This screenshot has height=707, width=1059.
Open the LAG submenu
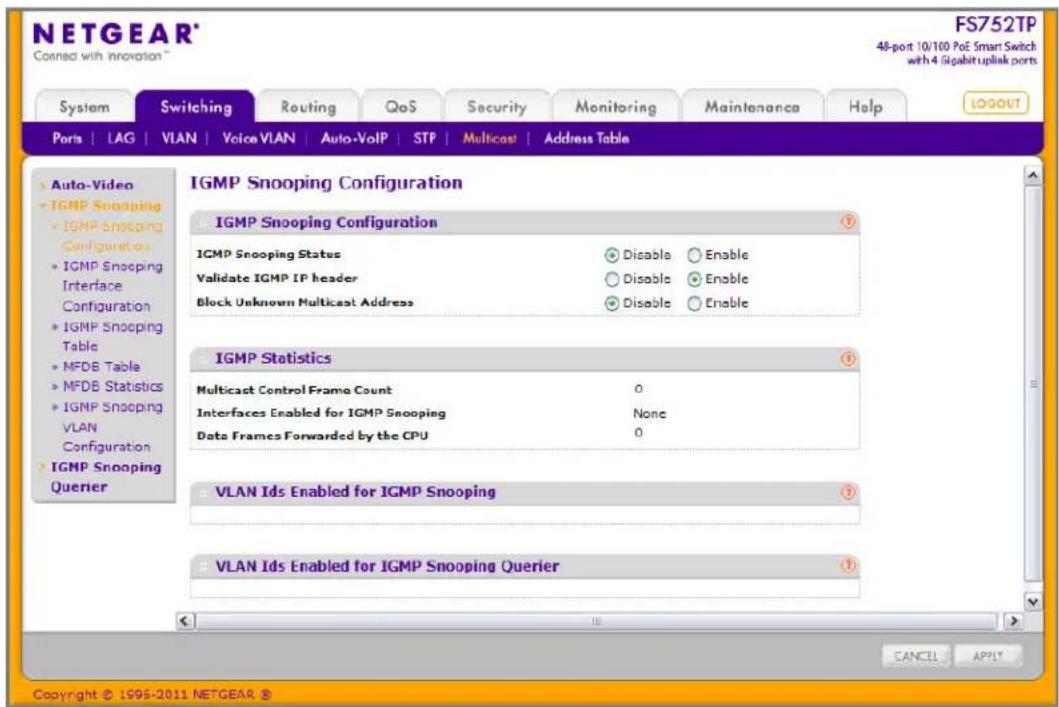tap(121, 138)
